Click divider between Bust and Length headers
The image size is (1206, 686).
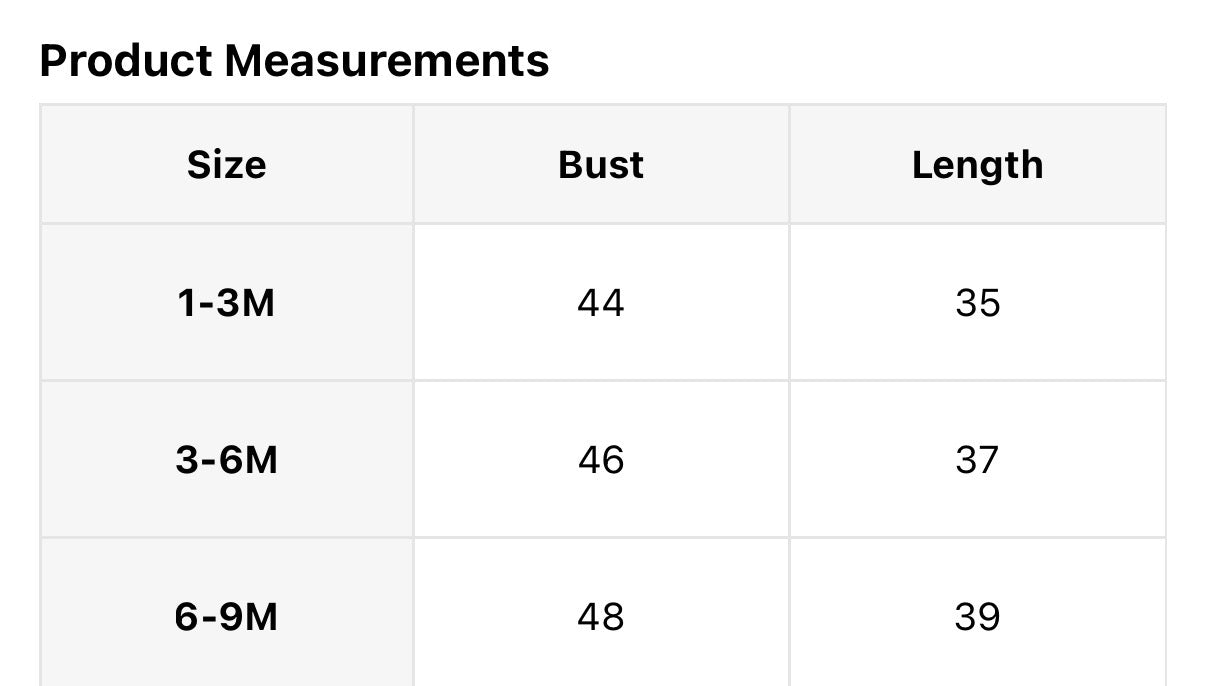[789, 165]
